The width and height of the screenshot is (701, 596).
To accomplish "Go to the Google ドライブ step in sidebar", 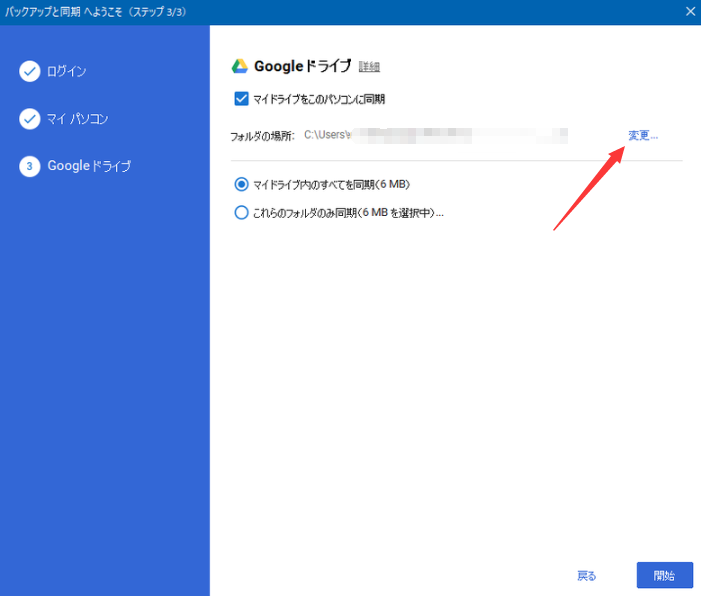I will [89, 166].
